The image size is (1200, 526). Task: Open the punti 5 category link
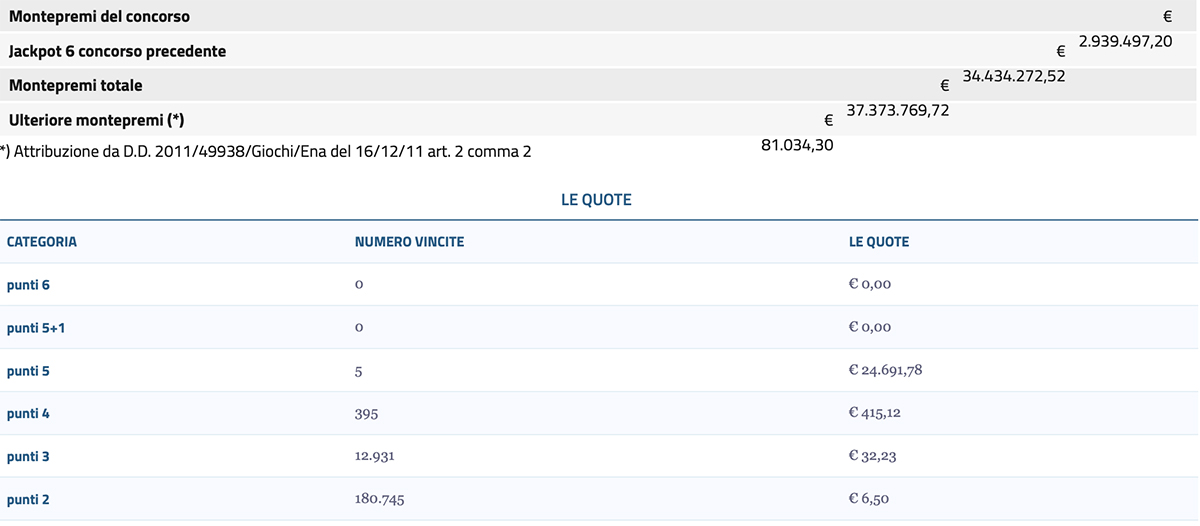28,371
